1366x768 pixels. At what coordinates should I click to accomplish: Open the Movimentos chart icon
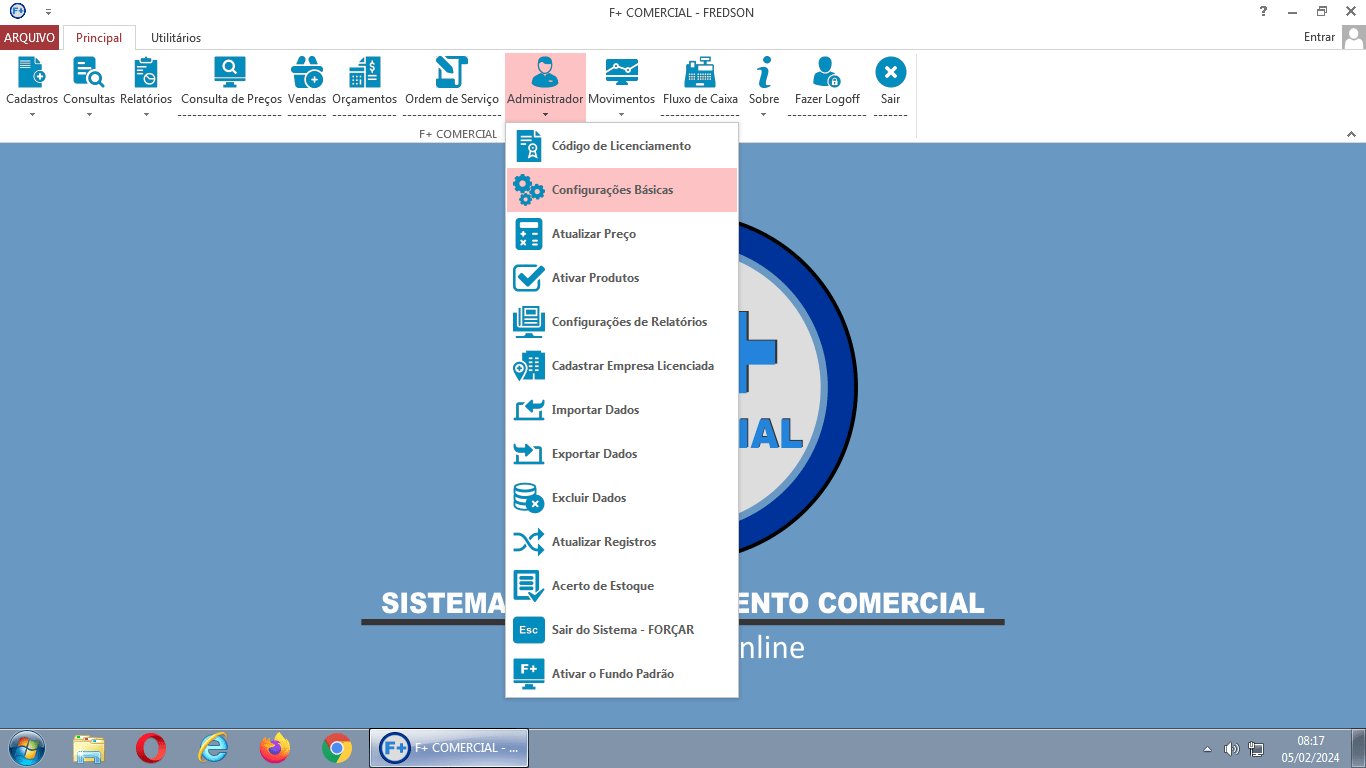[x=621, y=72]
